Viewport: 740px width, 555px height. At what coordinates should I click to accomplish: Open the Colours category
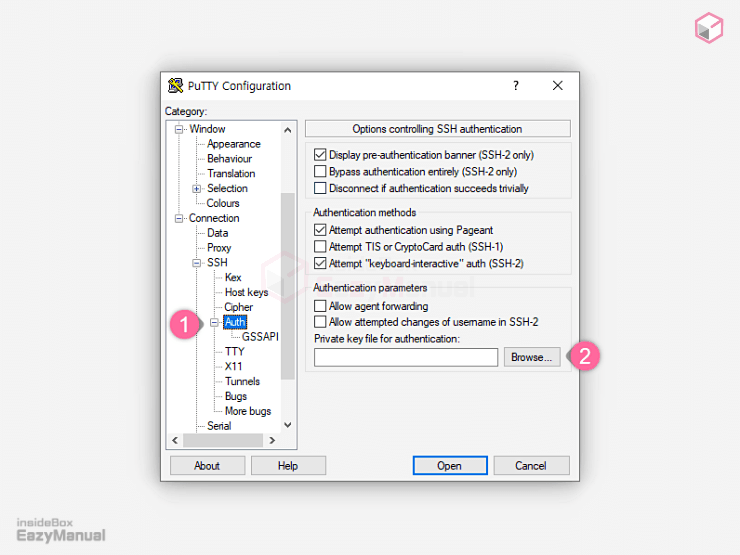coord(223,203)
